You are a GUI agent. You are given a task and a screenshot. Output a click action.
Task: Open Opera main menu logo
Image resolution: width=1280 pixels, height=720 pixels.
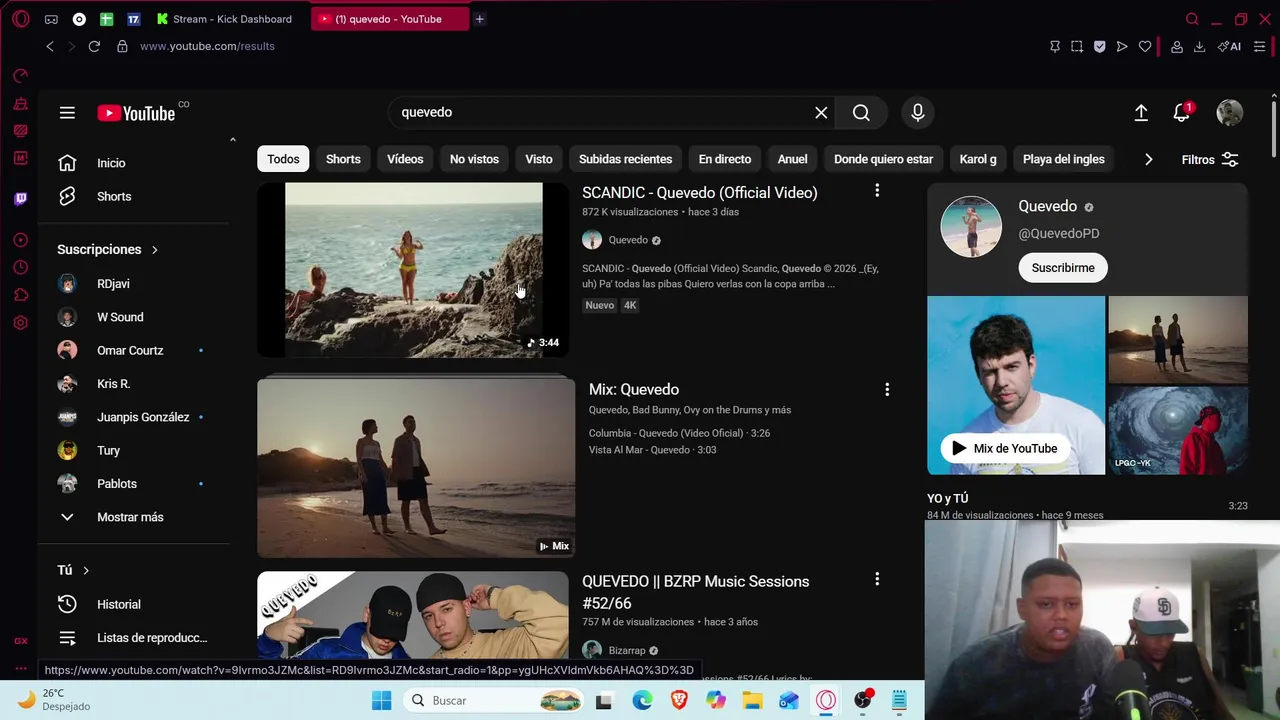pyautogui.click(x=20, y=19)
